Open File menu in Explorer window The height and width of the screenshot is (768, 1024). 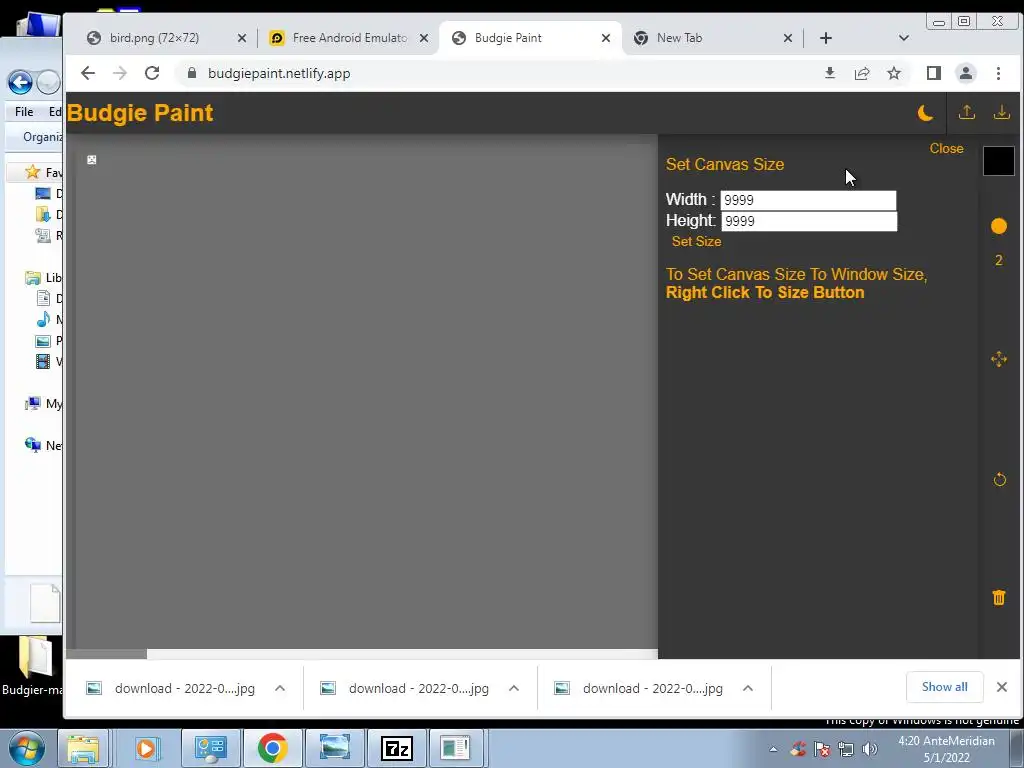(24, 112)
